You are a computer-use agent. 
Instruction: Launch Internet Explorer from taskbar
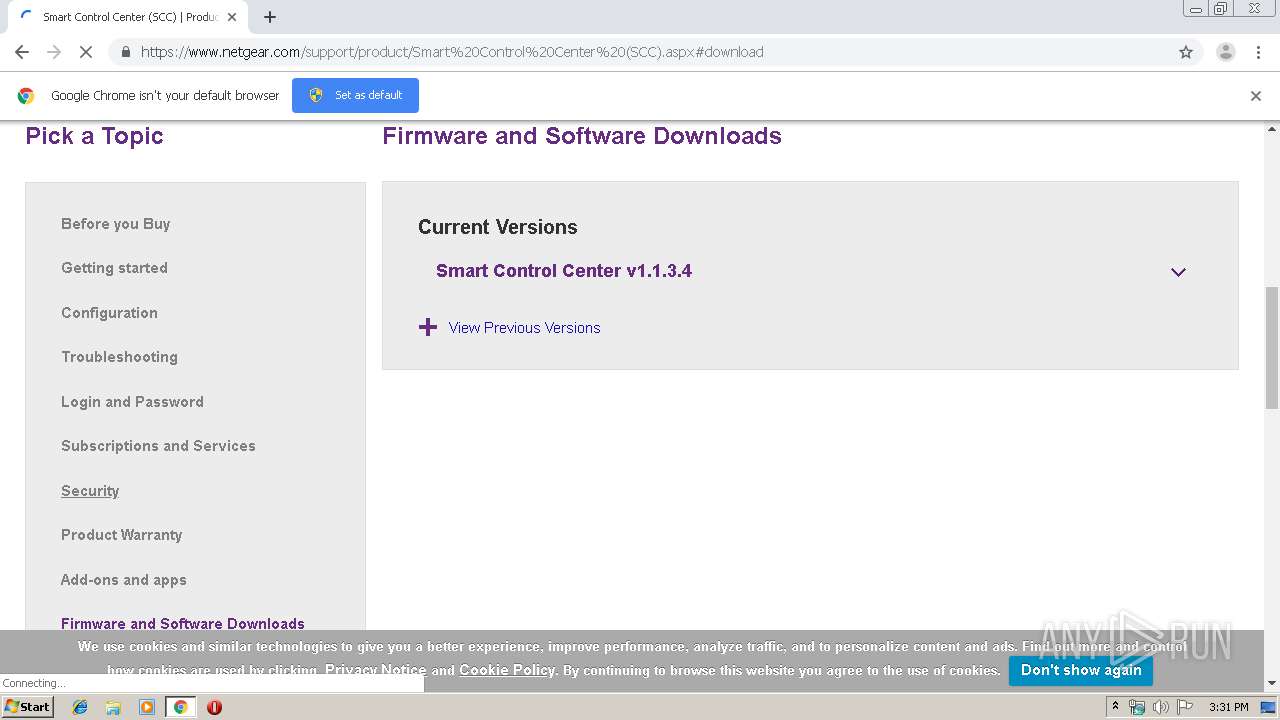(80, 707)
